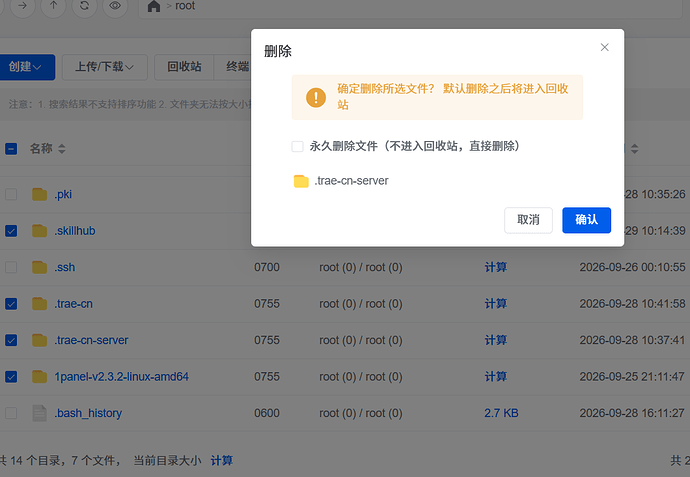Open the 上传/下载 dropdown
The width and height of the screenshot is (690, 477).
104,67
